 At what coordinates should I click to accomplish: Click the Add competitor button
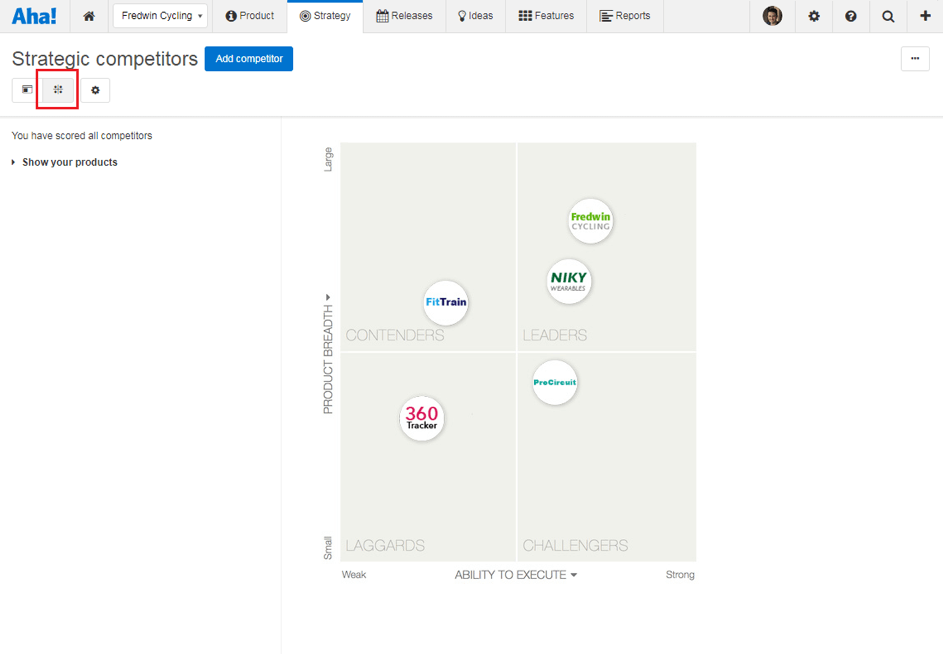[248, 59]
